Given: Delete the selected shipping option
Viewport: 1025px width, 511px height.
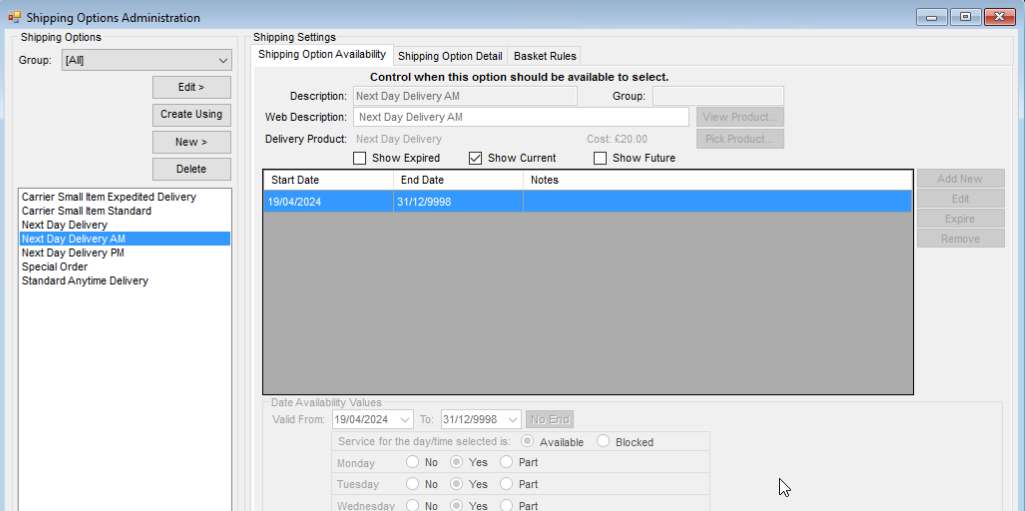Looking at the screenshot, I should tap(191, 169).
